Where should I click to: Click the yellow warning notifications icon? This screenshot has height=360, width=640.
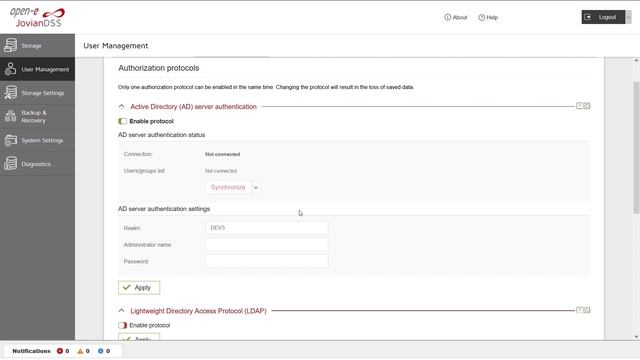(80, 351)
